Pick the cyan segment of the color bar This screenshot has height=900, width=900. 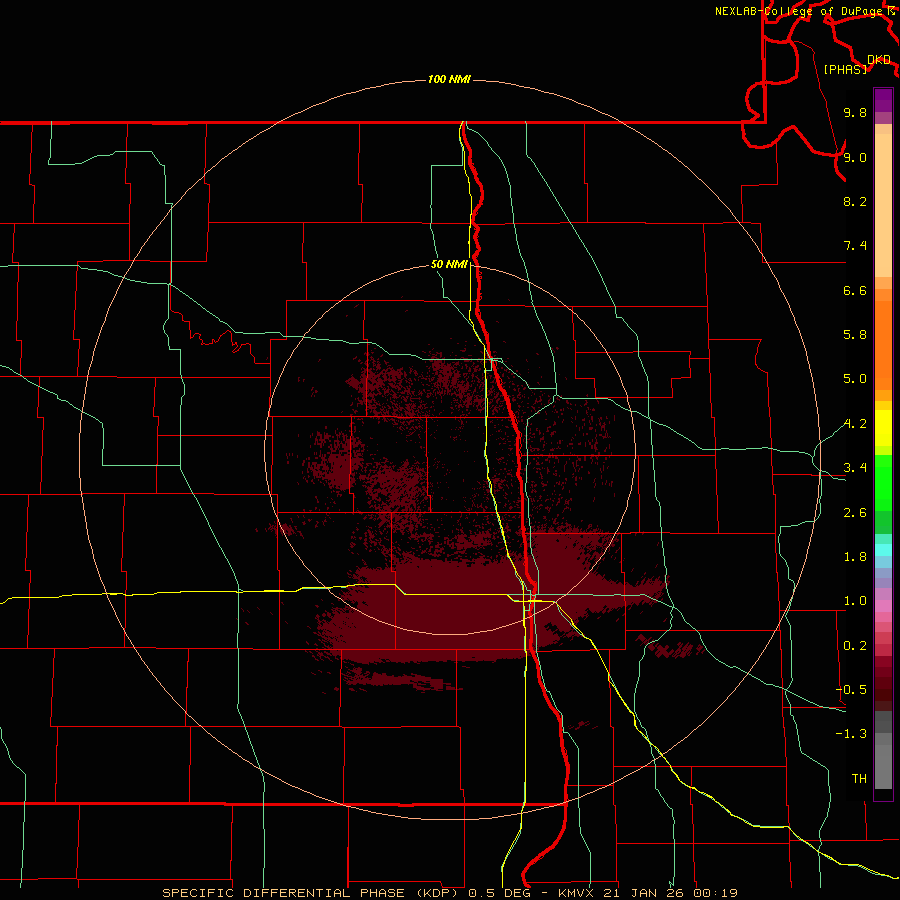click(x=883, y=550)
